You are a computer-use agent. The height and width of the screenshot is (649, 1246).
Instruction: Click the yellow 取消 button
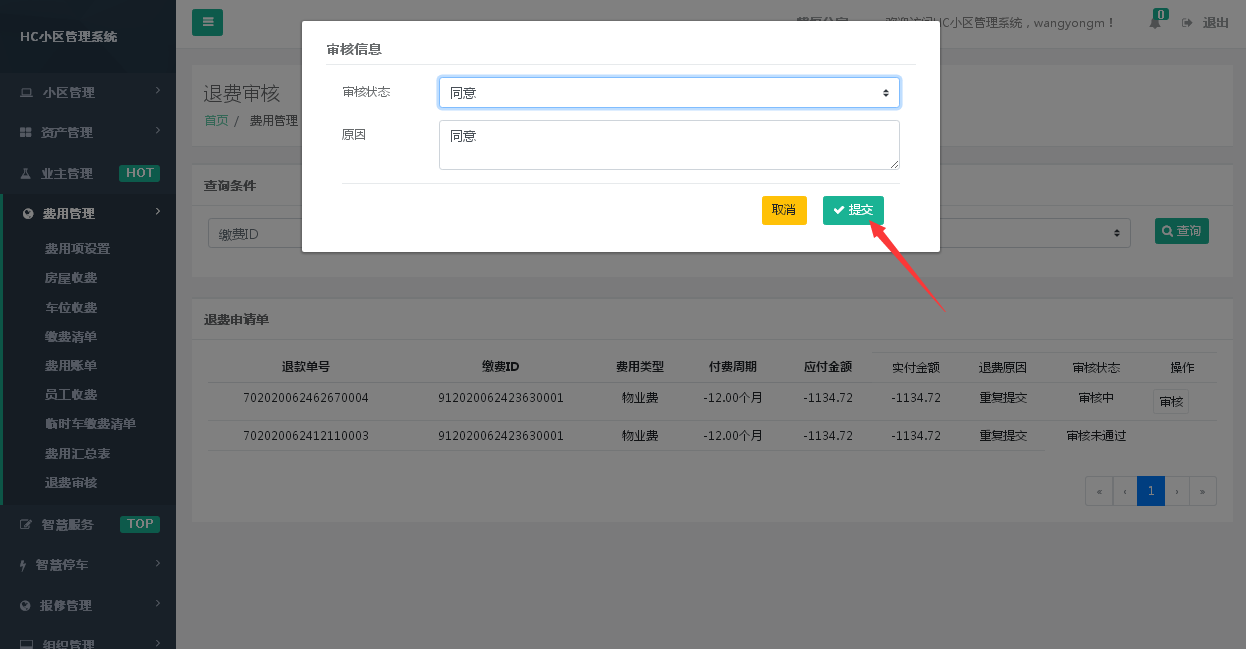[x=784, y=210]
